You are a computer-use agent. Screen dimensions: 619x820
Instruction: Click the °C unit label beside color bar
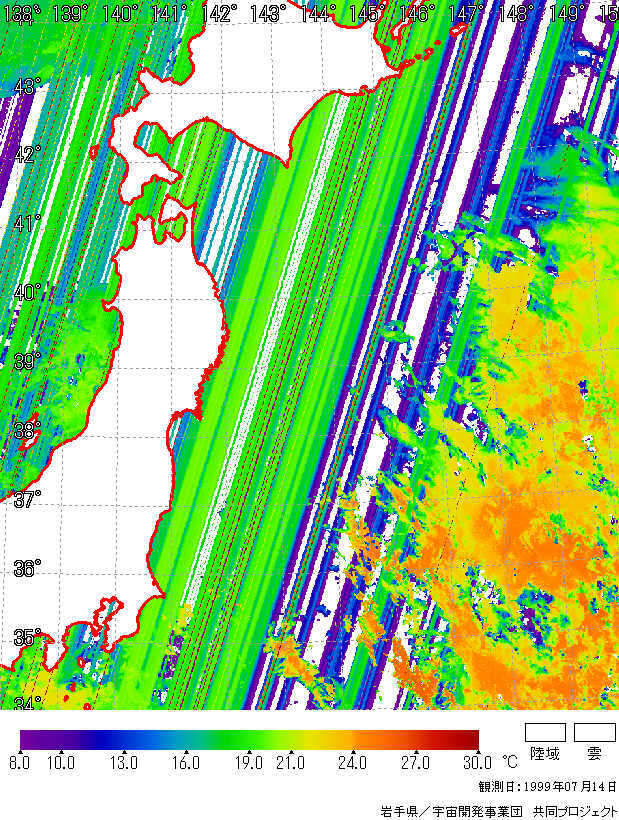click(x=510, y=761)
